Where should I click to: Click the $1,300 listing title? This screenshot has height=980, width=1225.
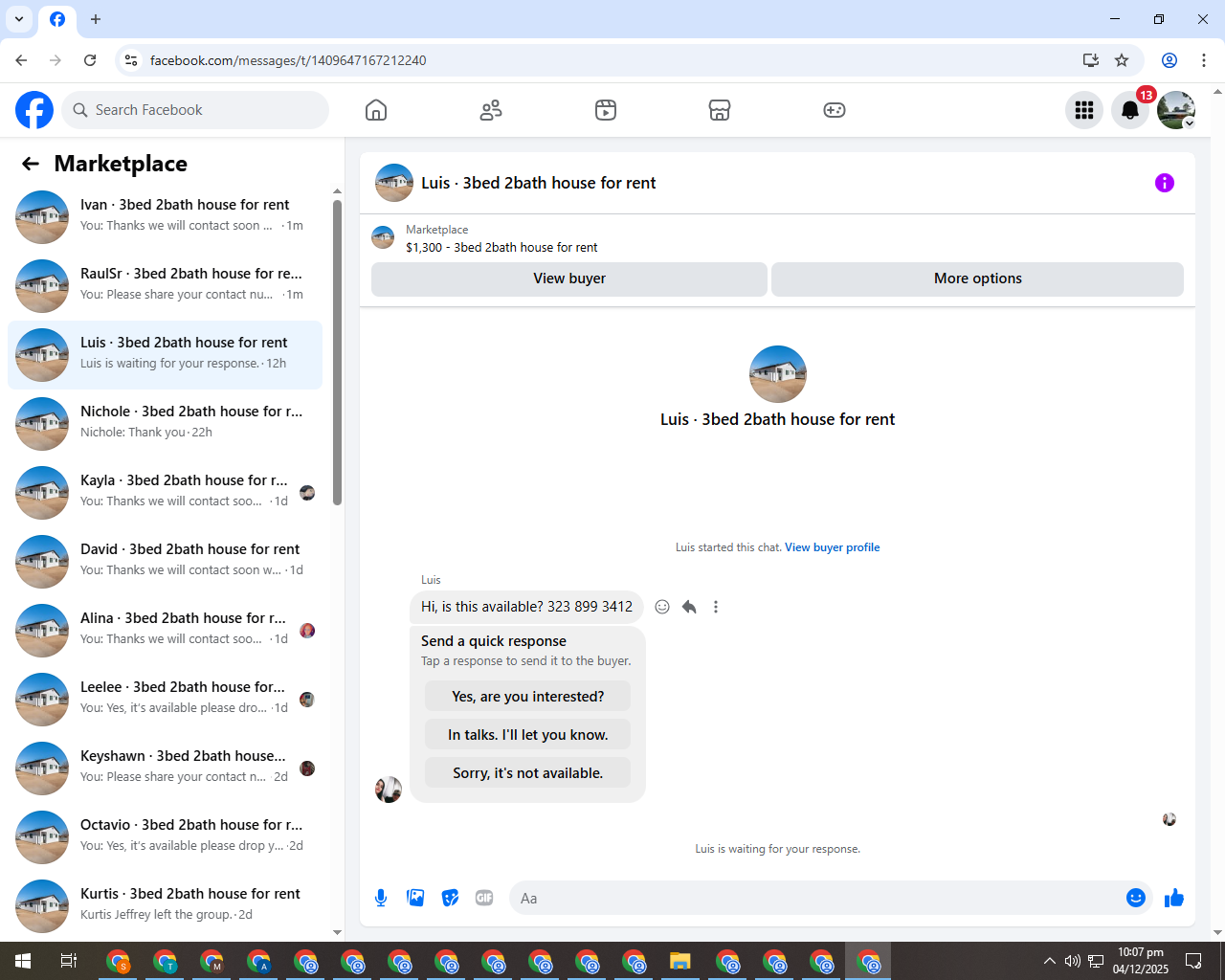[x=501, y=247]
